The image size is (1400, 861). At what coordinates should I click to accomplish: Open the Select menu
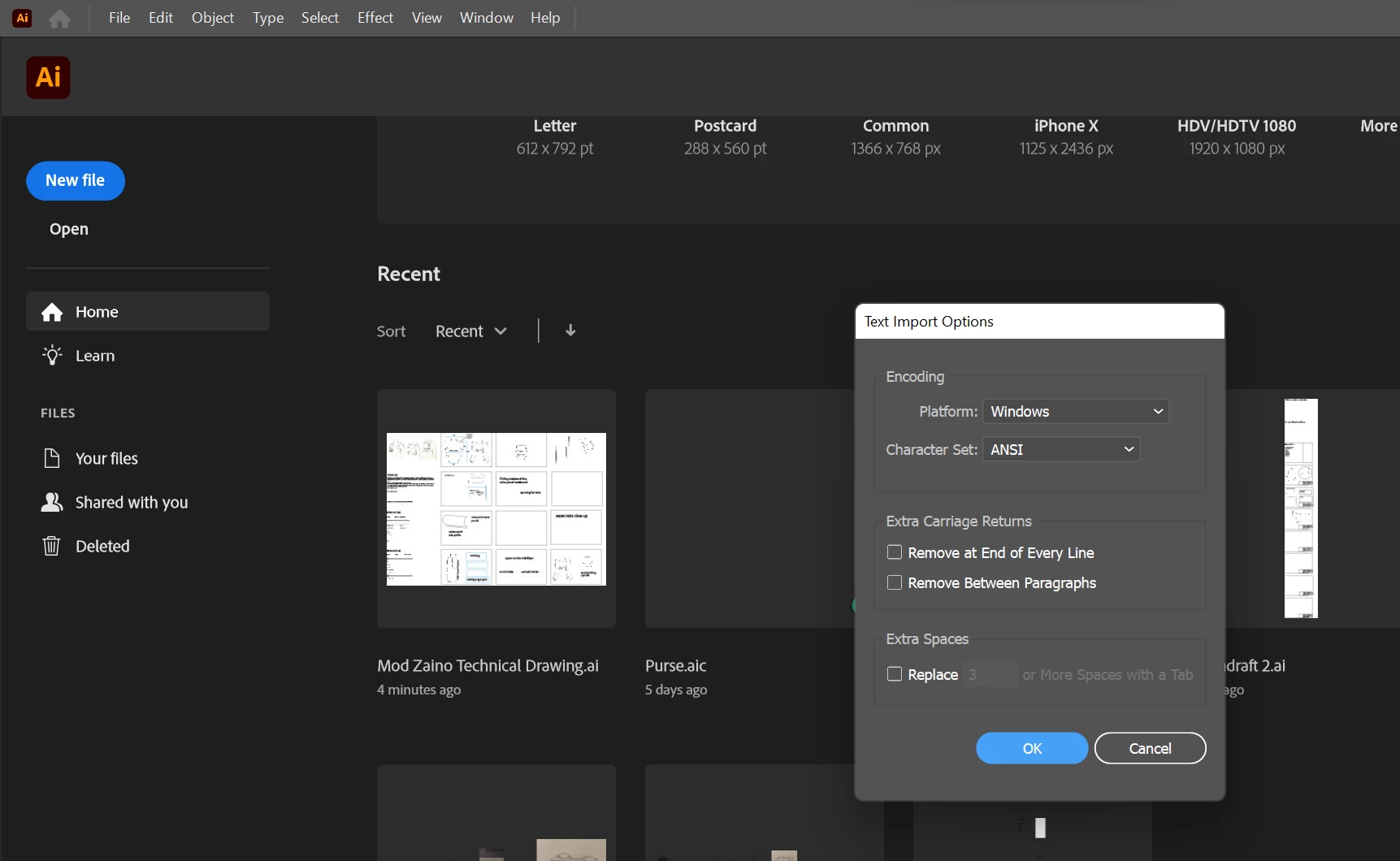[x=320, y=18]
